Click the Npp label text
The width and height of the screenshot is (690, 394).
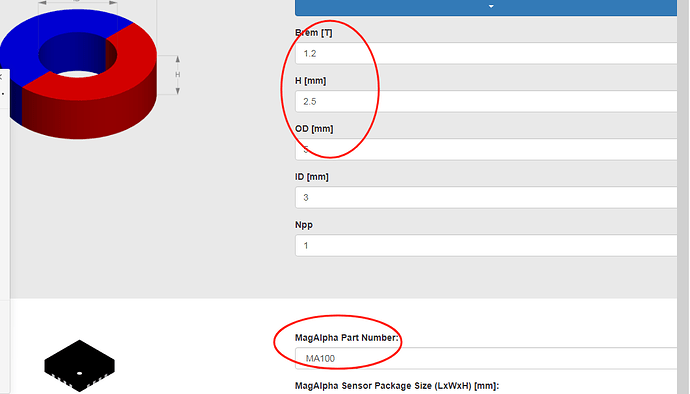[304, 225]
